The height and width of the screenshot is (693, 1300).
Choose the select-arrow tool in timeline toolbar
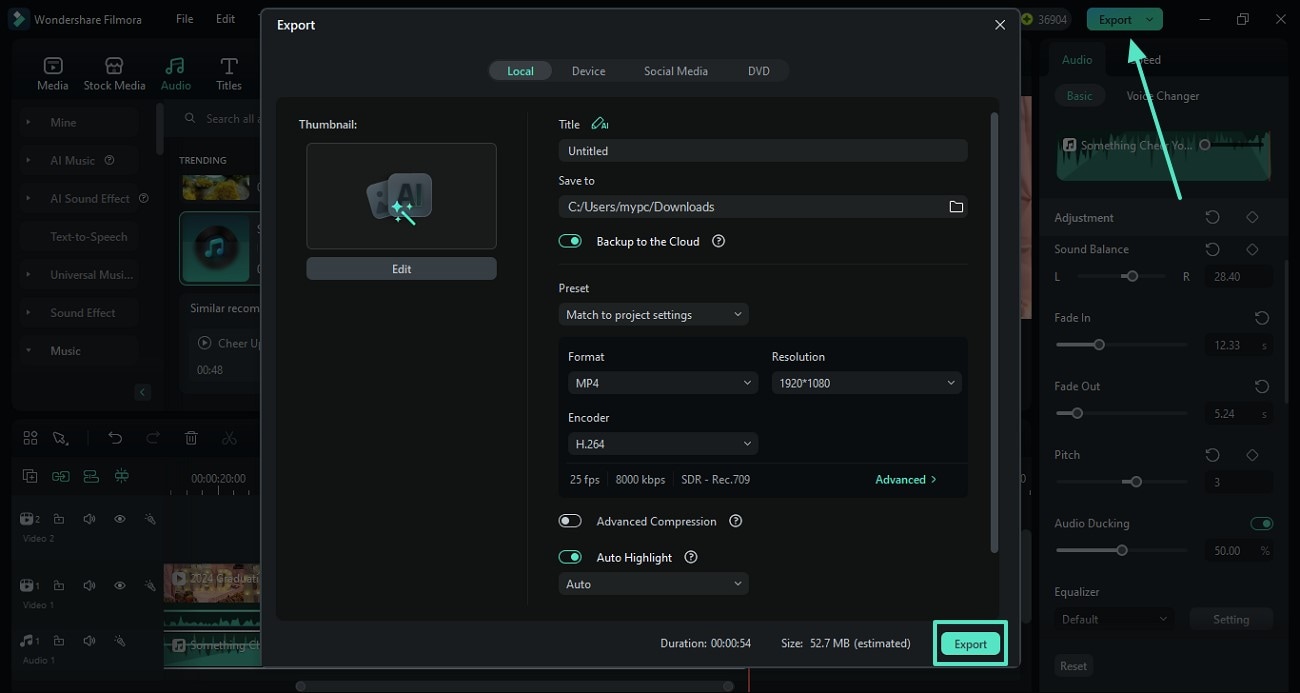point(60,438)
